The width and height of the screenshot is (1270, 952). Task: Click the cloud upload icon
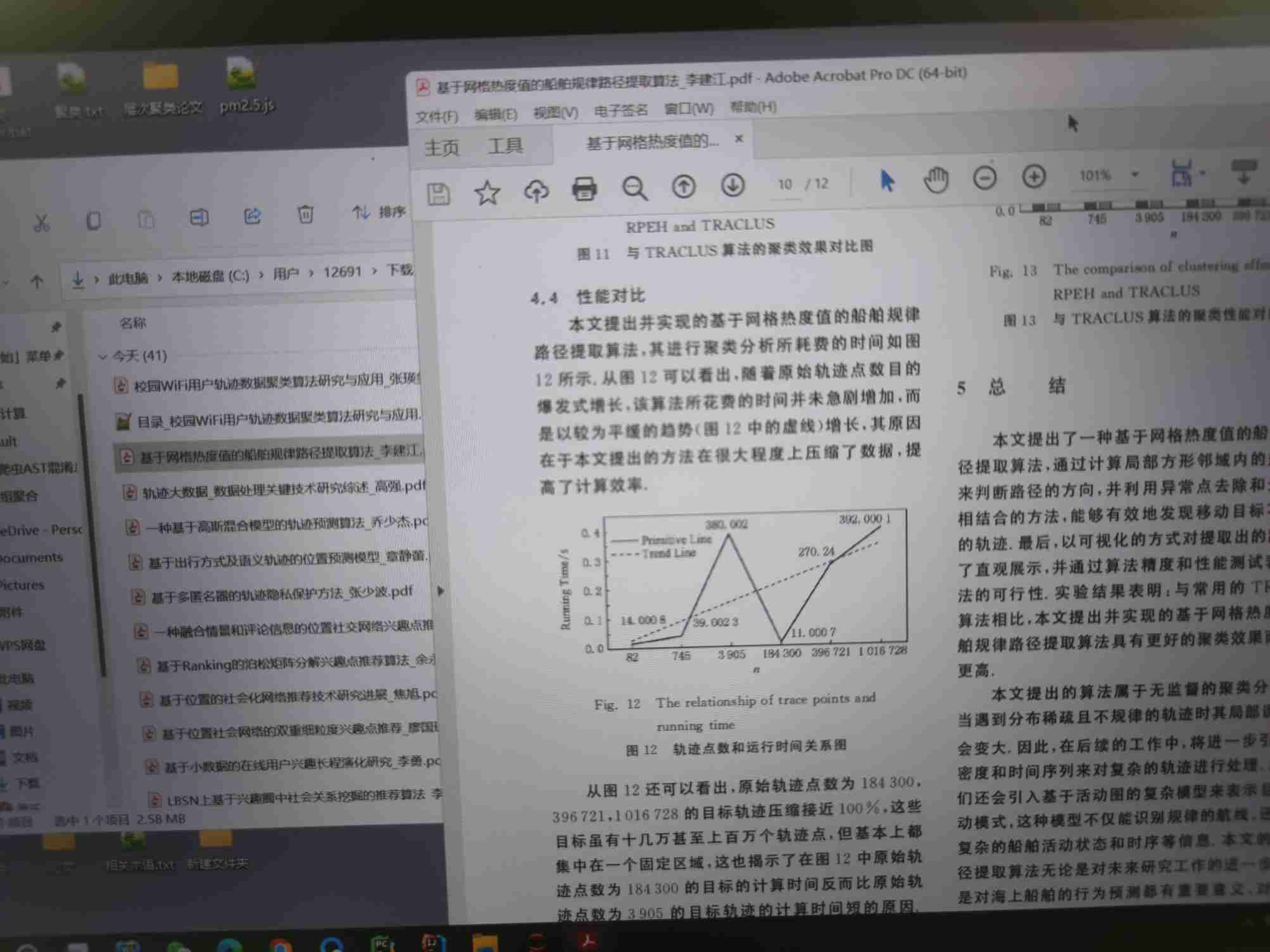[x=536, y=191]
